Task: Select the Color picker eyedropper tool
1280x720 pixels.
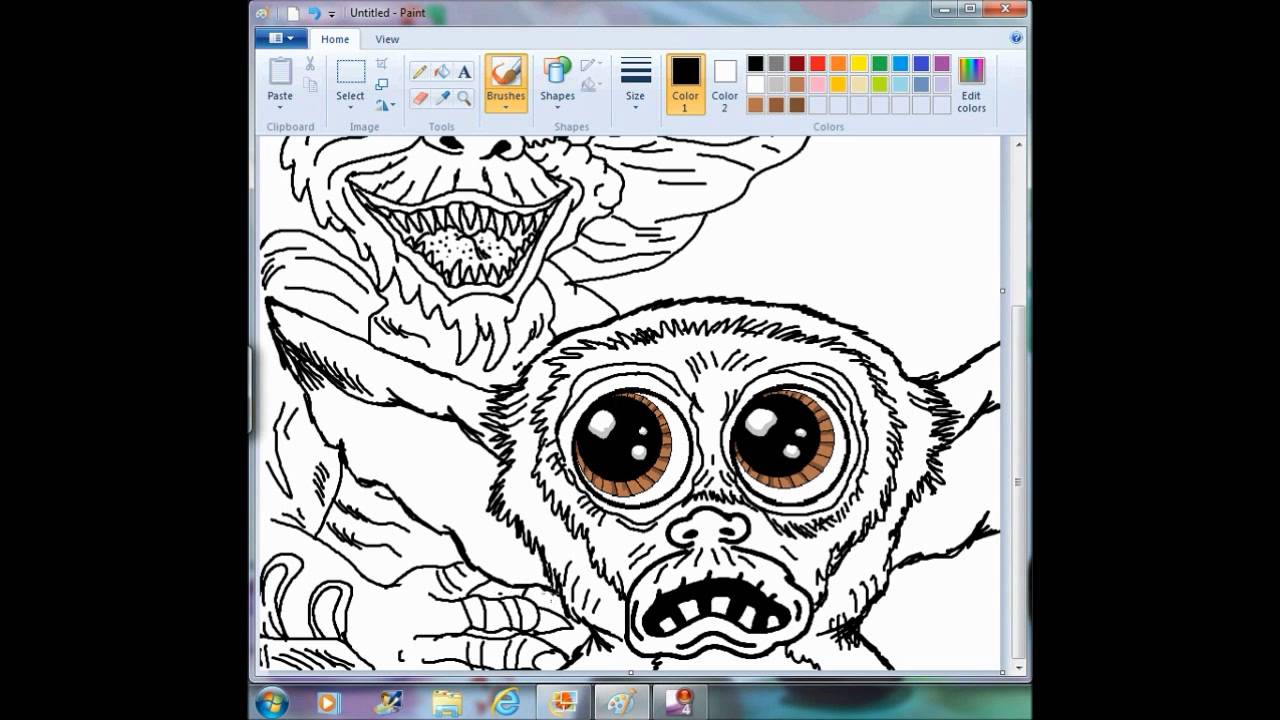Action: 442,98
